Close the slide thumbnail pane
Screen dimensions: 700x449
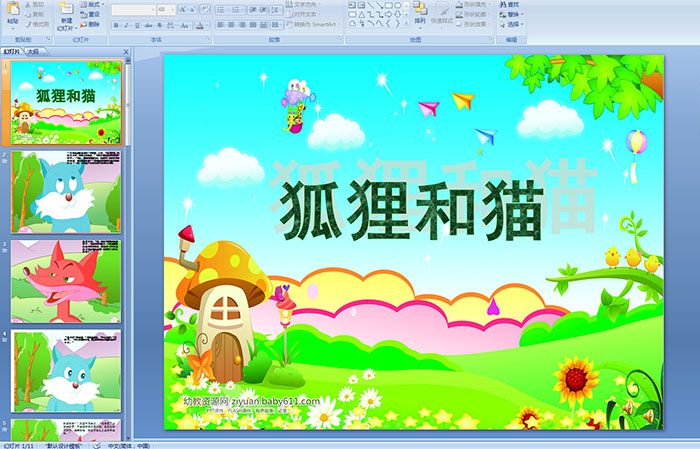(x=126, y=52)
